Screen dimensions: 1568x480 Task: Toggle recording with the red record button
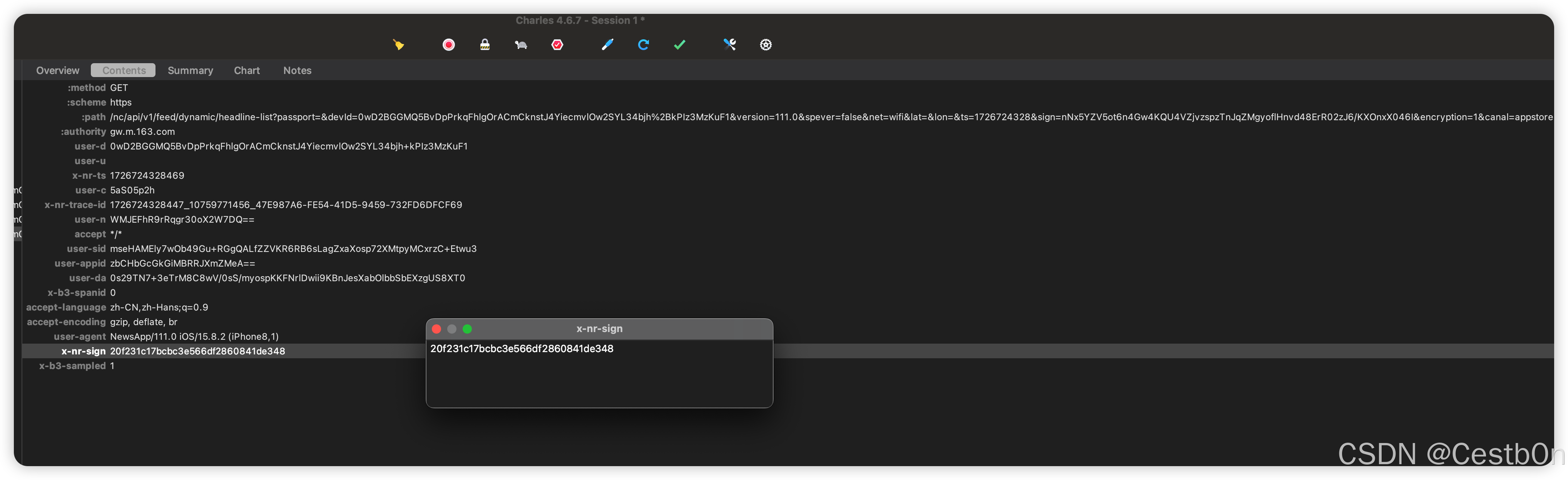coord(449,44)
